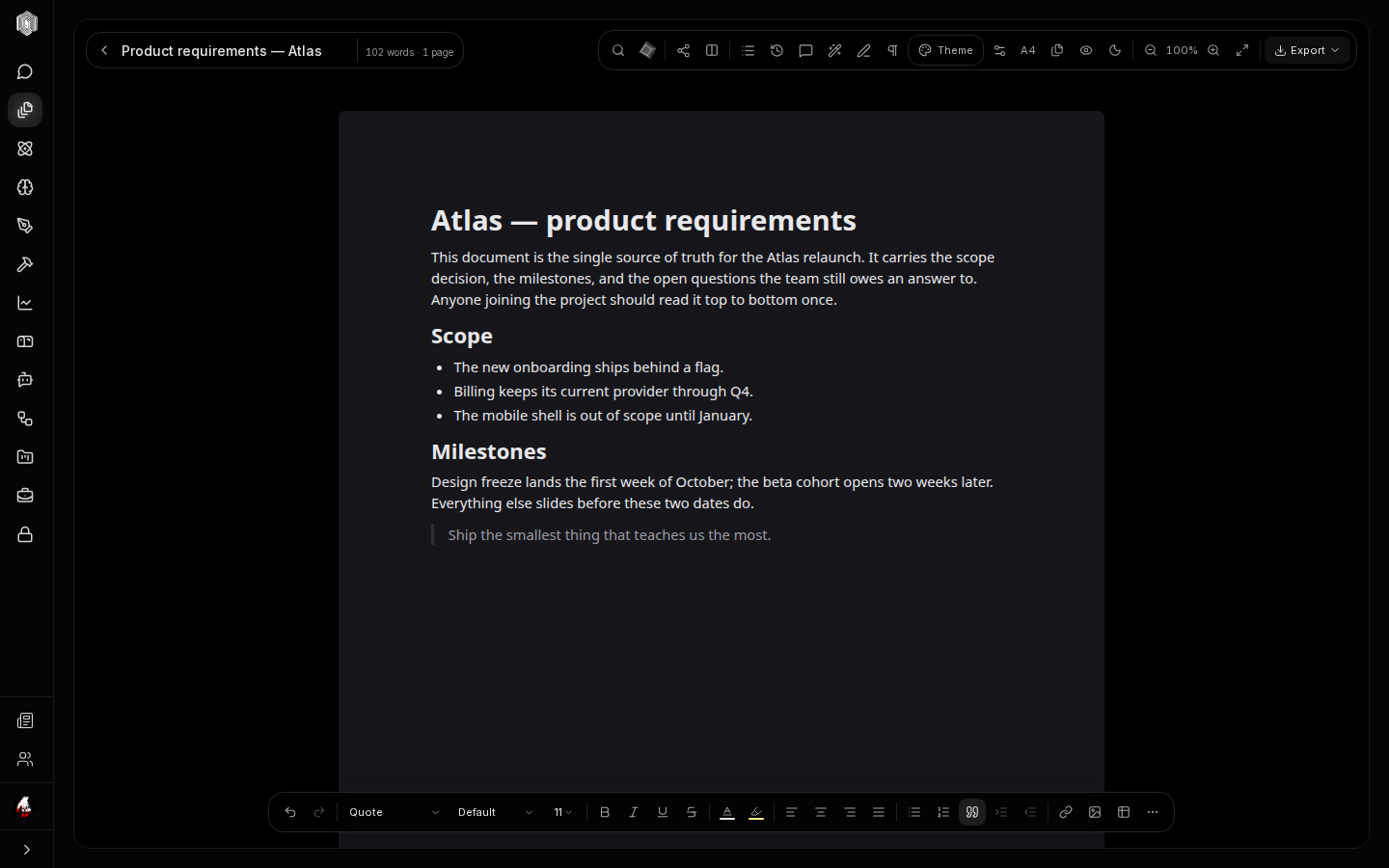Toggle the blockquote button

point(972,812)
